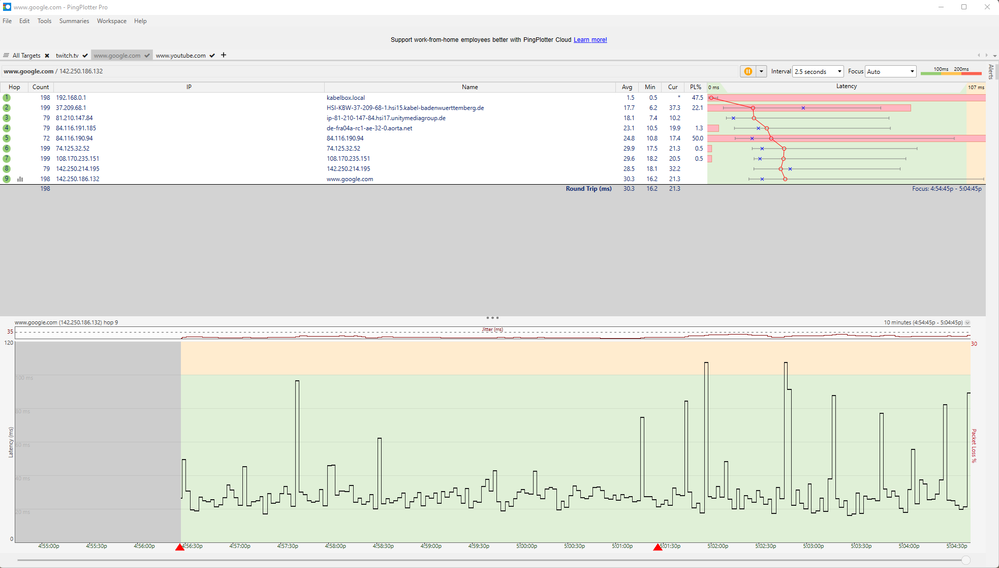Click twitch.tv tab checkmark icon
999x568 pixels.
[x=85, y=55]
